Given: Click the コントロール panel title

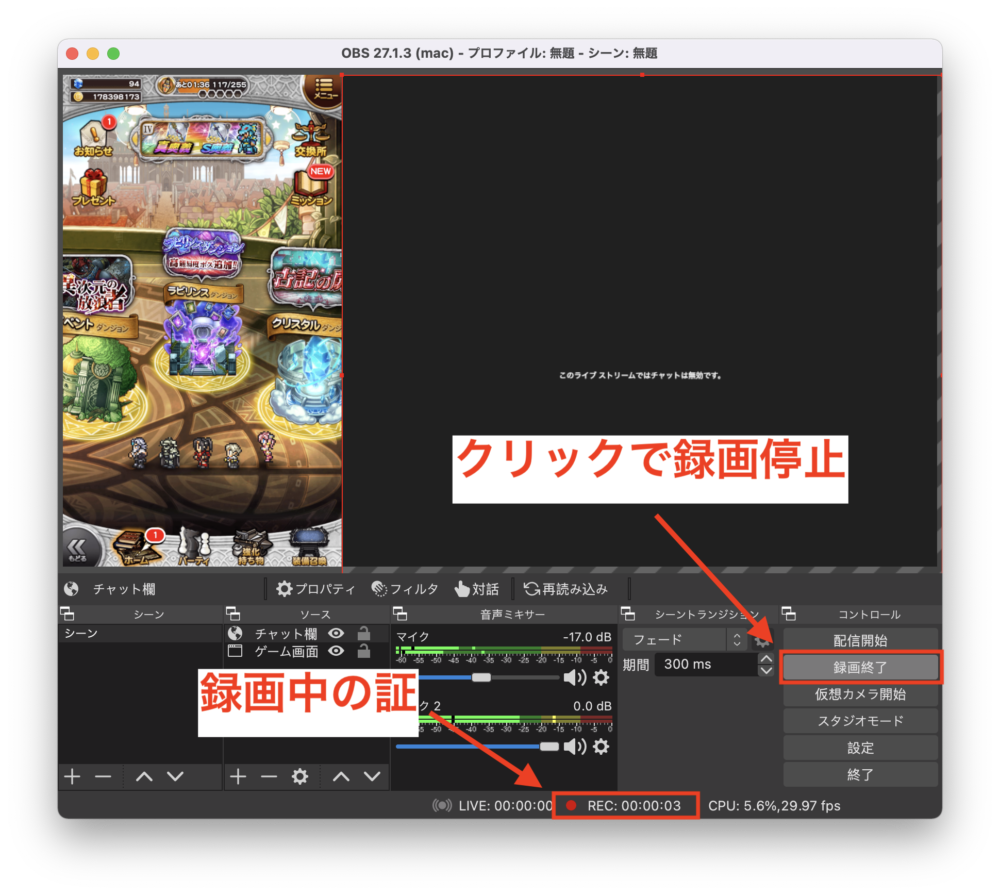Looking at the screenshot, I should point(869,614).
